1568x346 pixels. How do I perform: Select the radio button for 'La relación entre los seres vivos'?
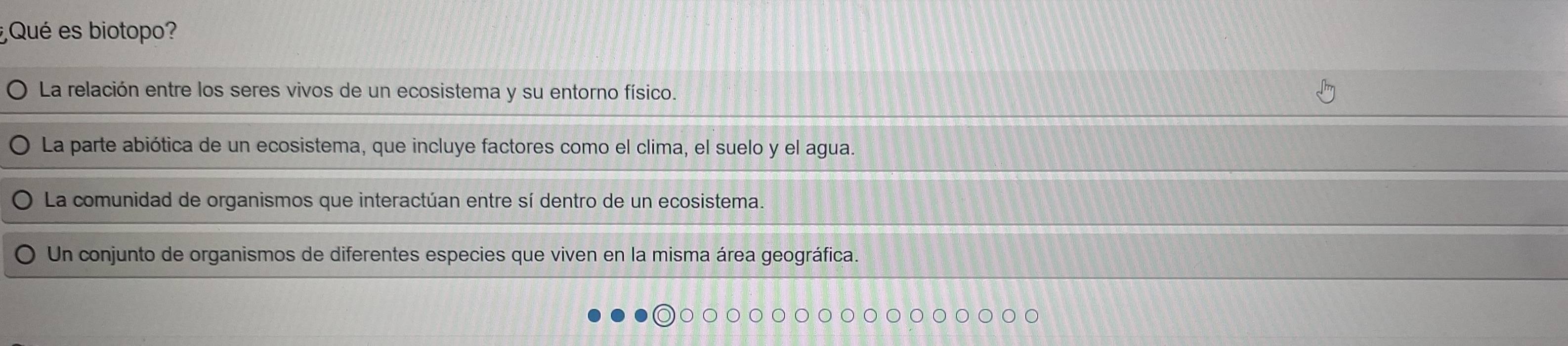click(x=17, y=92)
